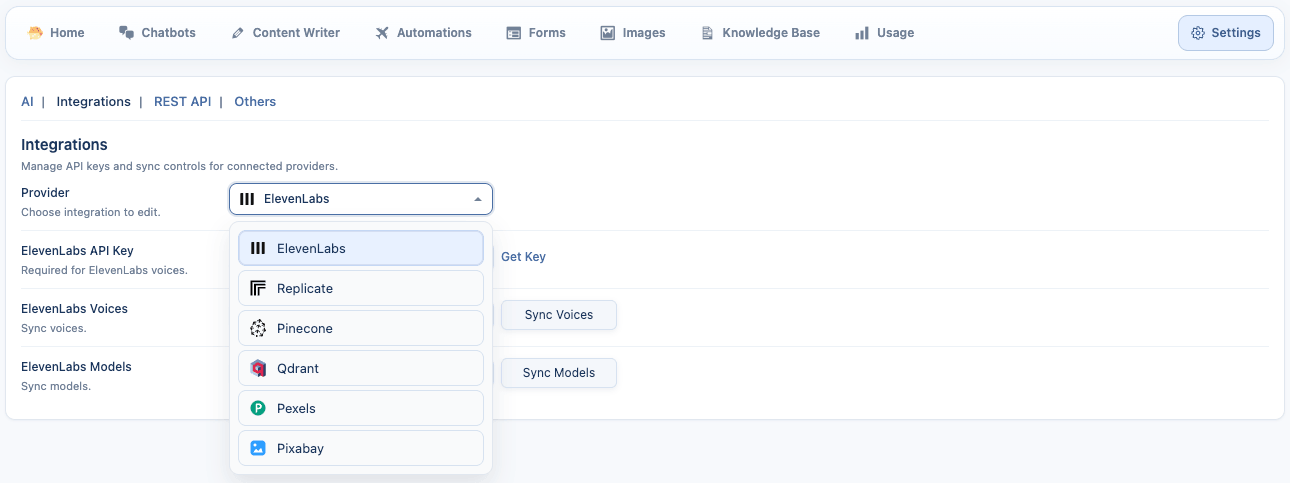The image size is (1290, 483).
Task: Collapse the Provider dropdown arrow
Action: (477, 199)
